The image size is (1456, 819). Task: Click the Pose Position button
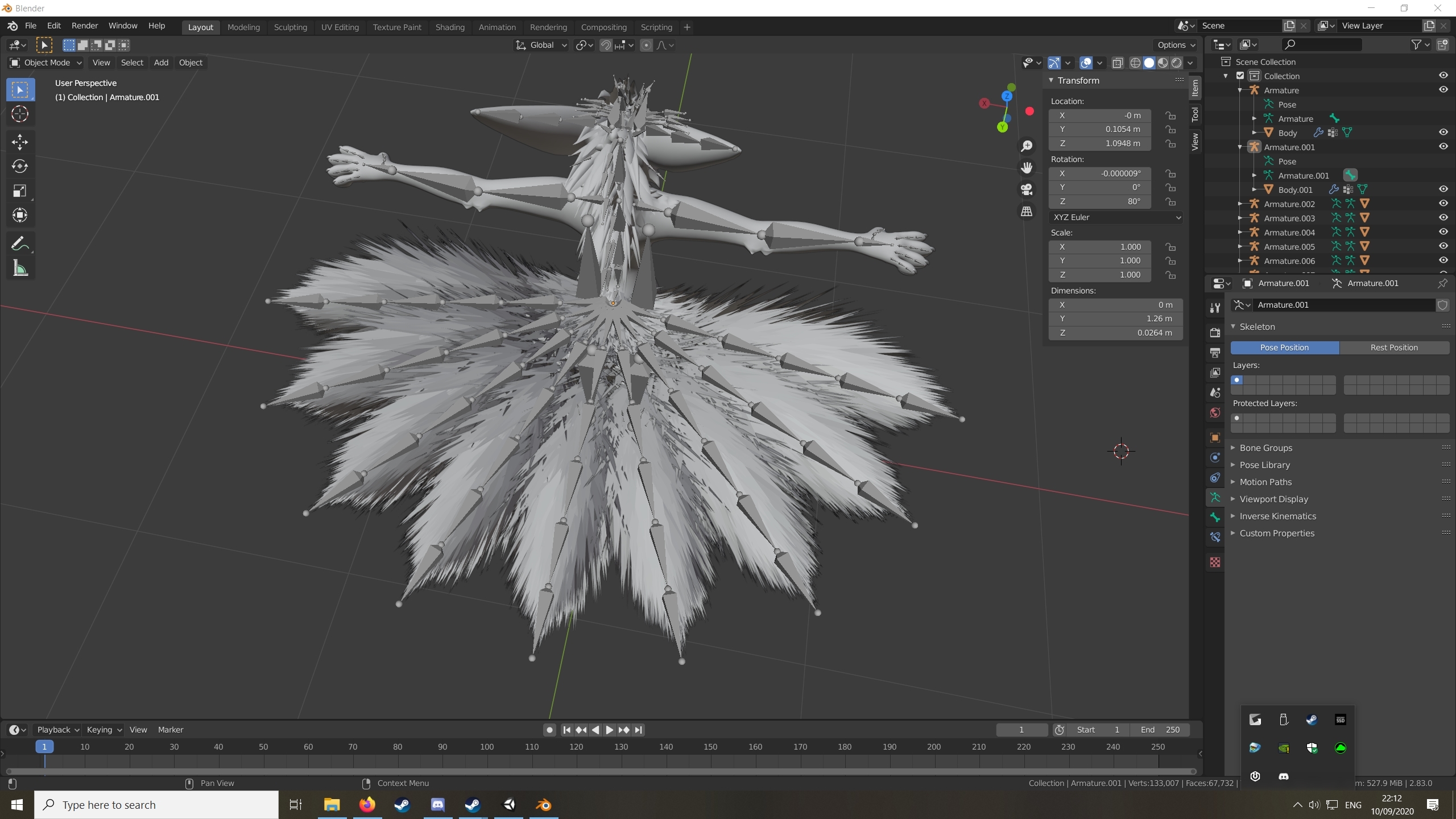(1284, 347)
